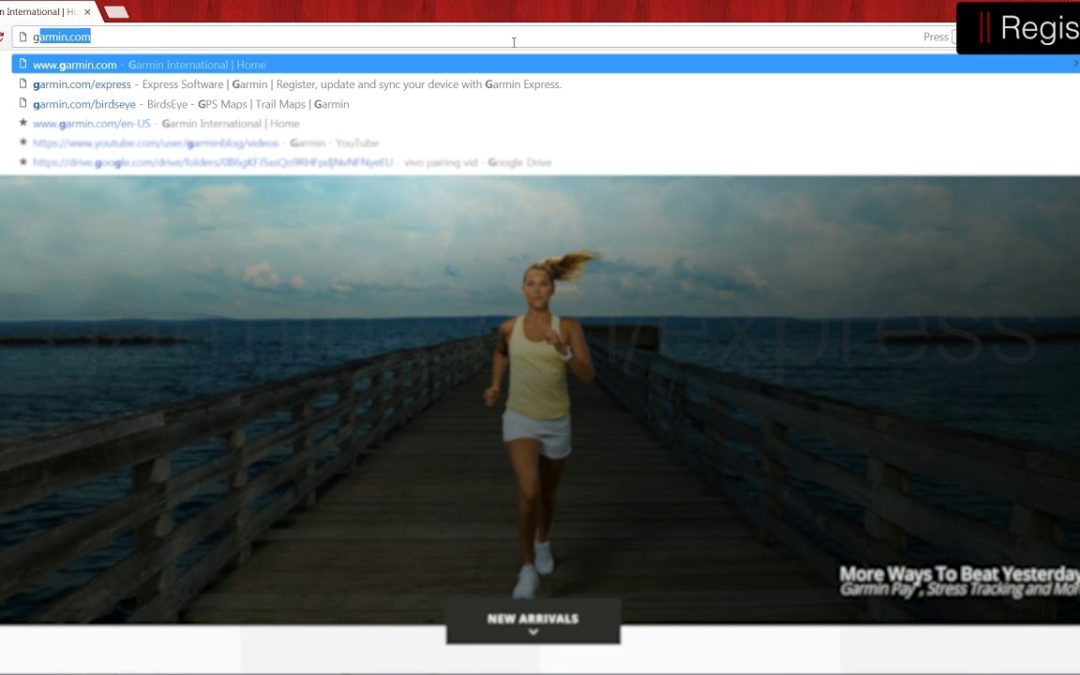Click the More Ways To Beat Yesterday banner text
The height and width of the screenshot is (675, 1080).
coord(958,574)
